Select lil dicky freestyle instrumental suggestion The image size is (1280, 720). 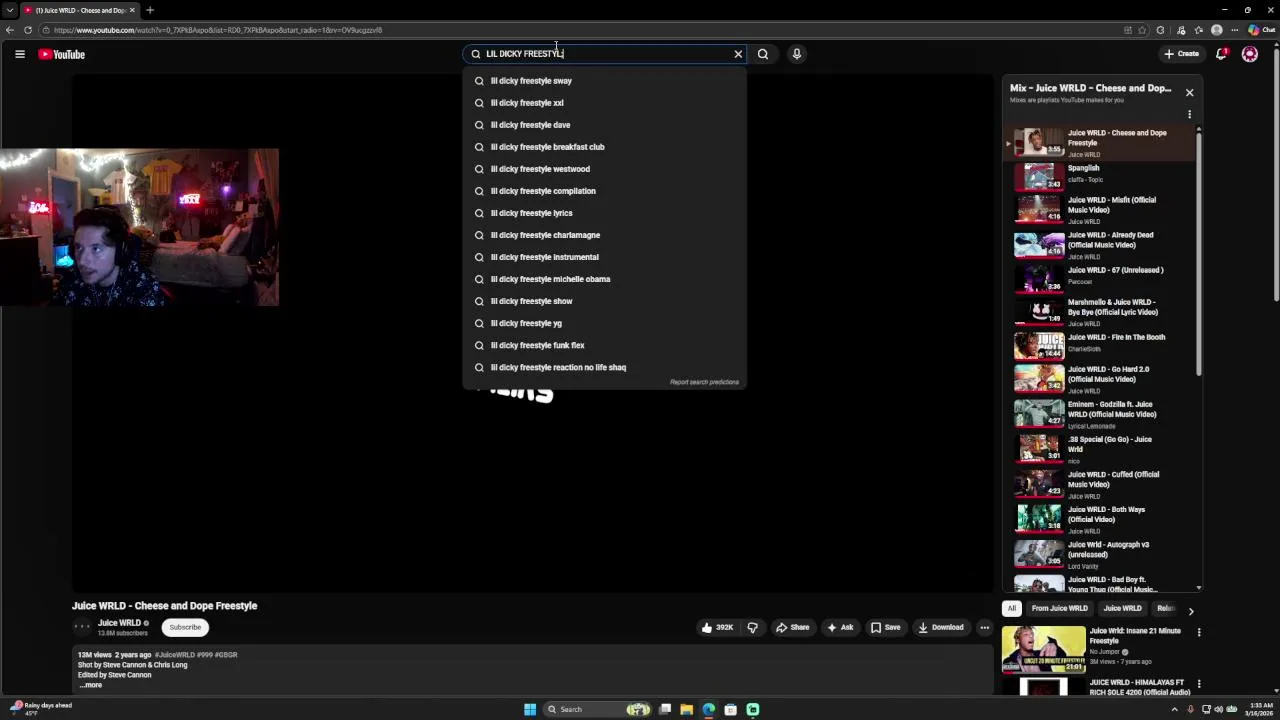(x=604, y=257)
